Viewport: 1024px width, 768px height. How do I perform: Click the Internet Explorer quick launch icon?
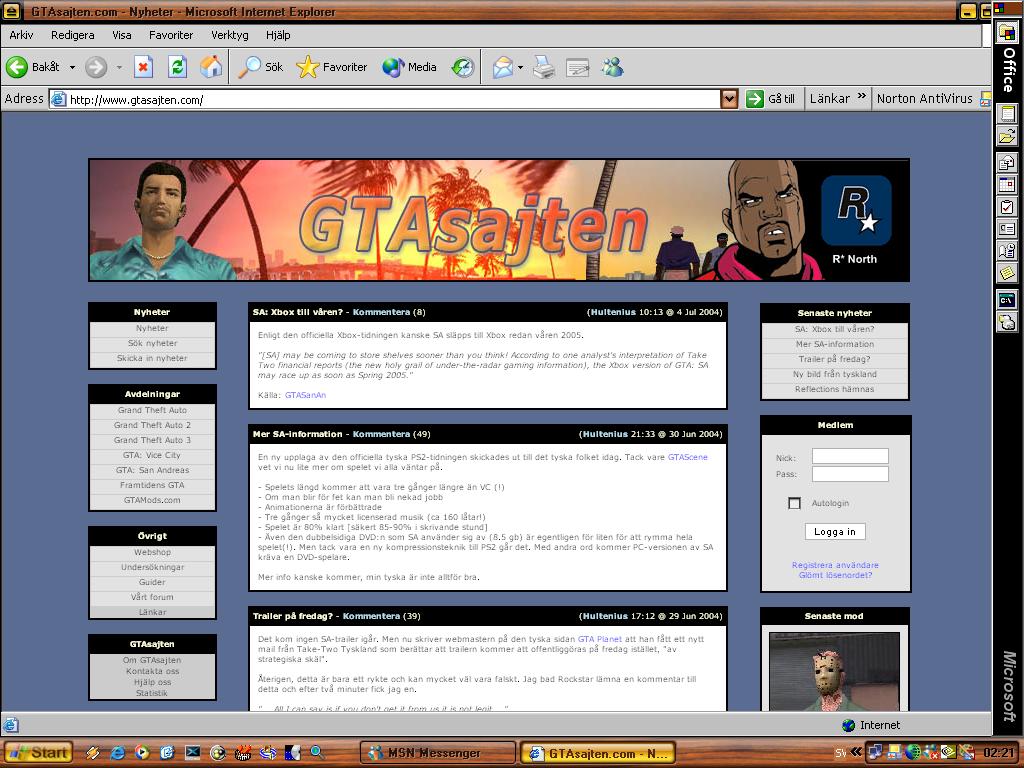point(118,753)
